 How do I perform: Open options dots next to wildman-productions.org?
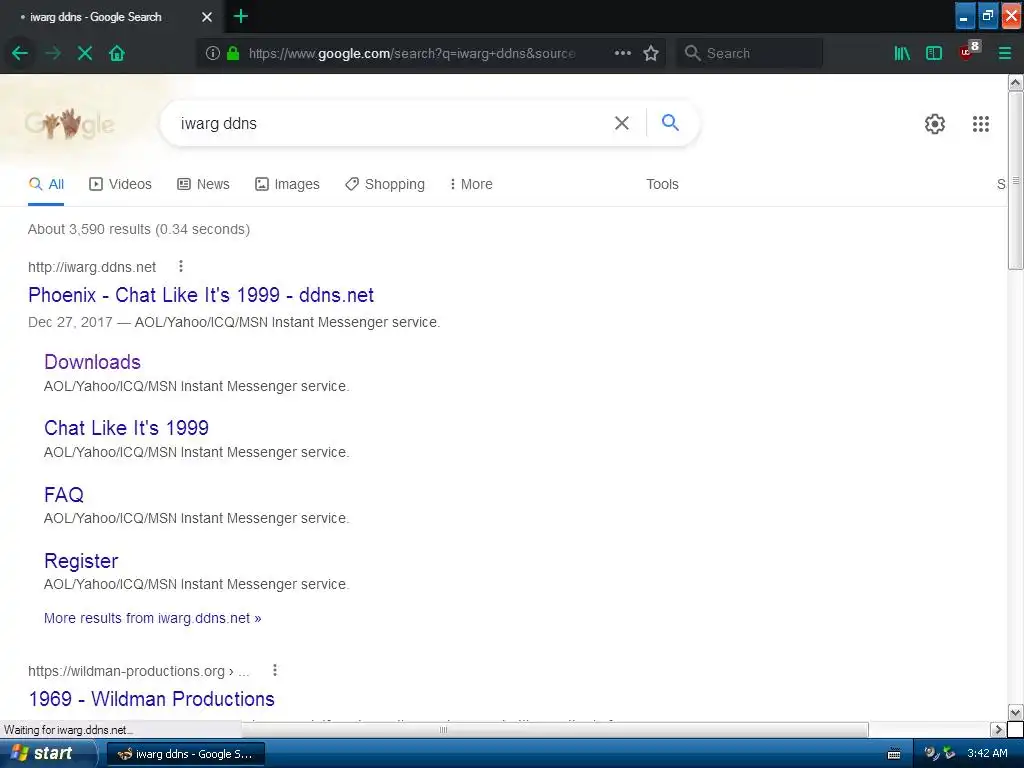(x=275, y=670)
